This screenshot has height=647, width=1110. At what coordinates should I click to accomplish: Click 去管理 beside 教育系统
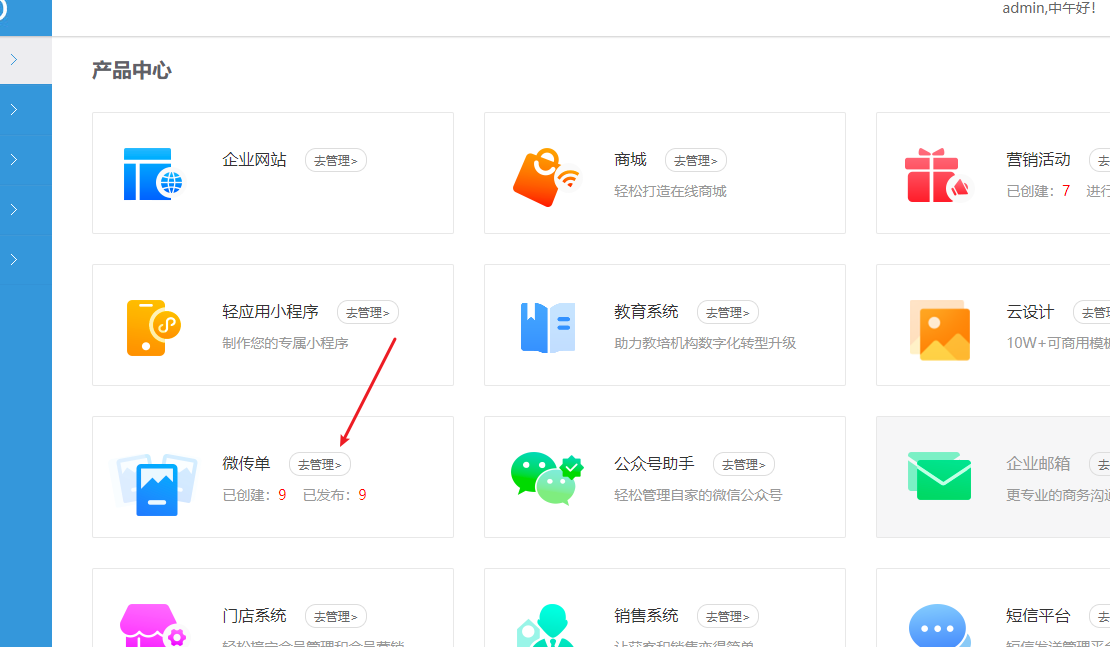(728, 312)
